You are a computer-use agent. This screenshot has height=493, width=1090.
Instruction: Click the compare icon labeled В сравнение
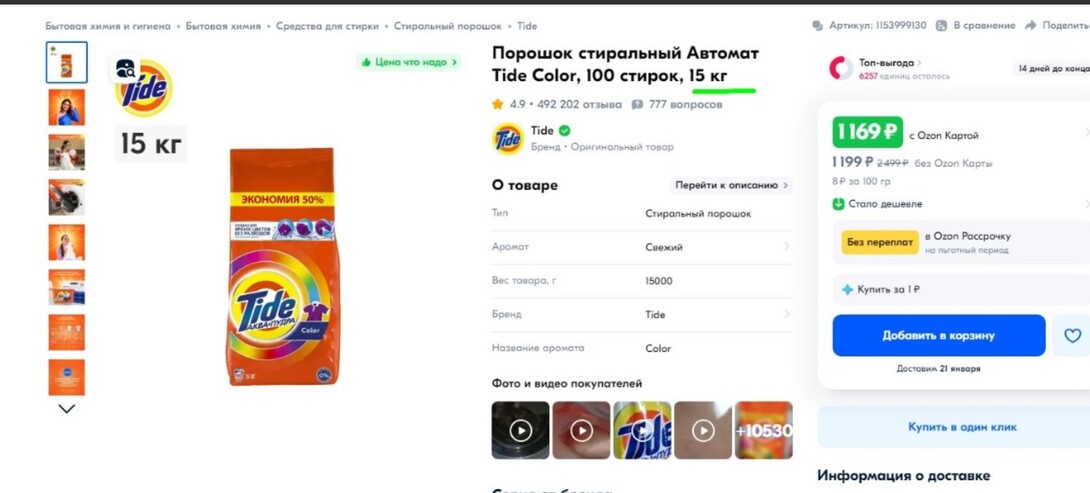point(941,25)
